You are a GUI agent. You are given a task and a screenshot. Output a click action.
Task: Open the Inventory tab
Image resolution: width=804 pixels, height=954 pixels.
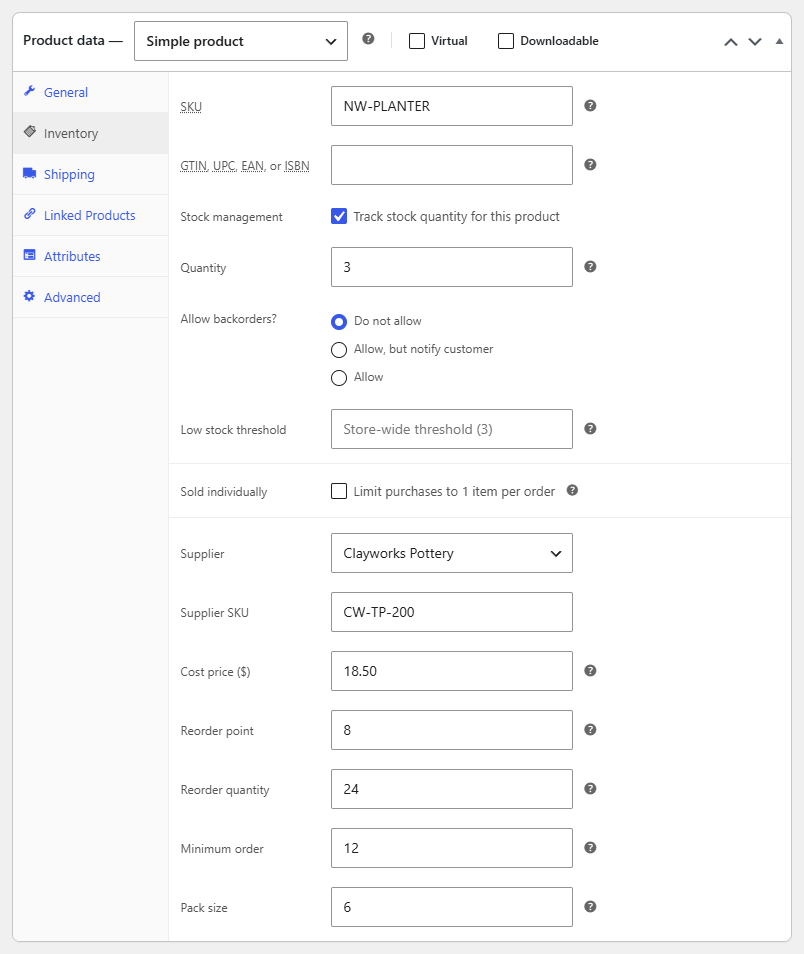91,133
